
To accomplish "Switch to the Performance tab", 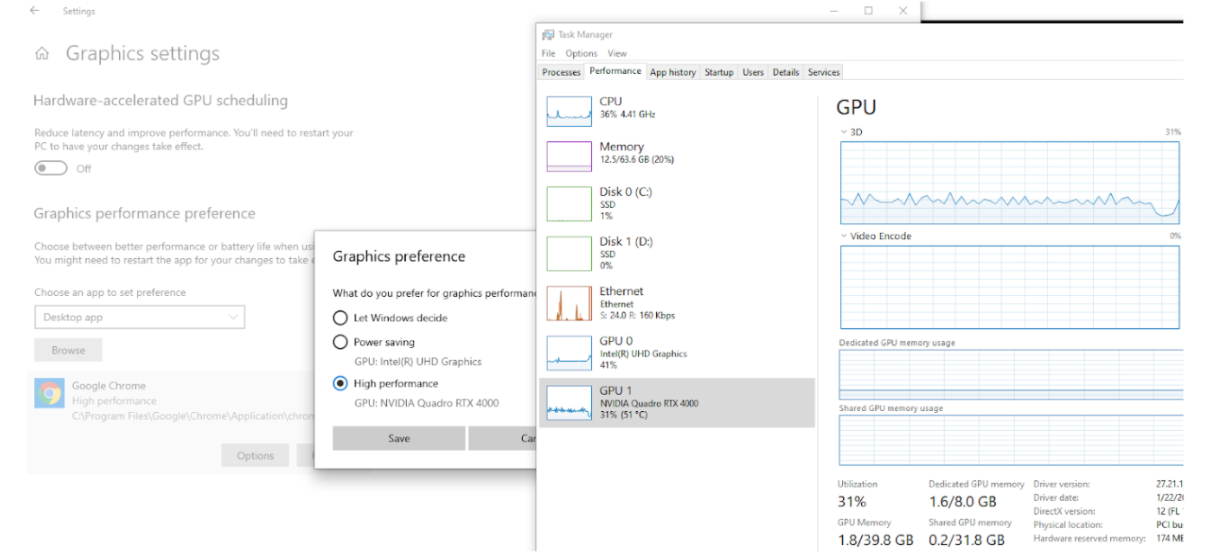I will click(615, 72).
